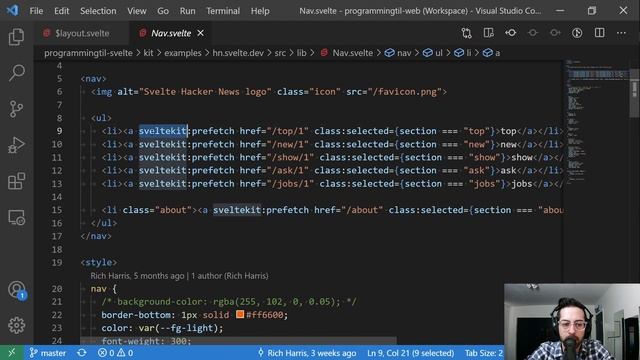This screenshot has width=640, height=360.
Task: Open the Search view in activity bar
Action: [16, 73]
